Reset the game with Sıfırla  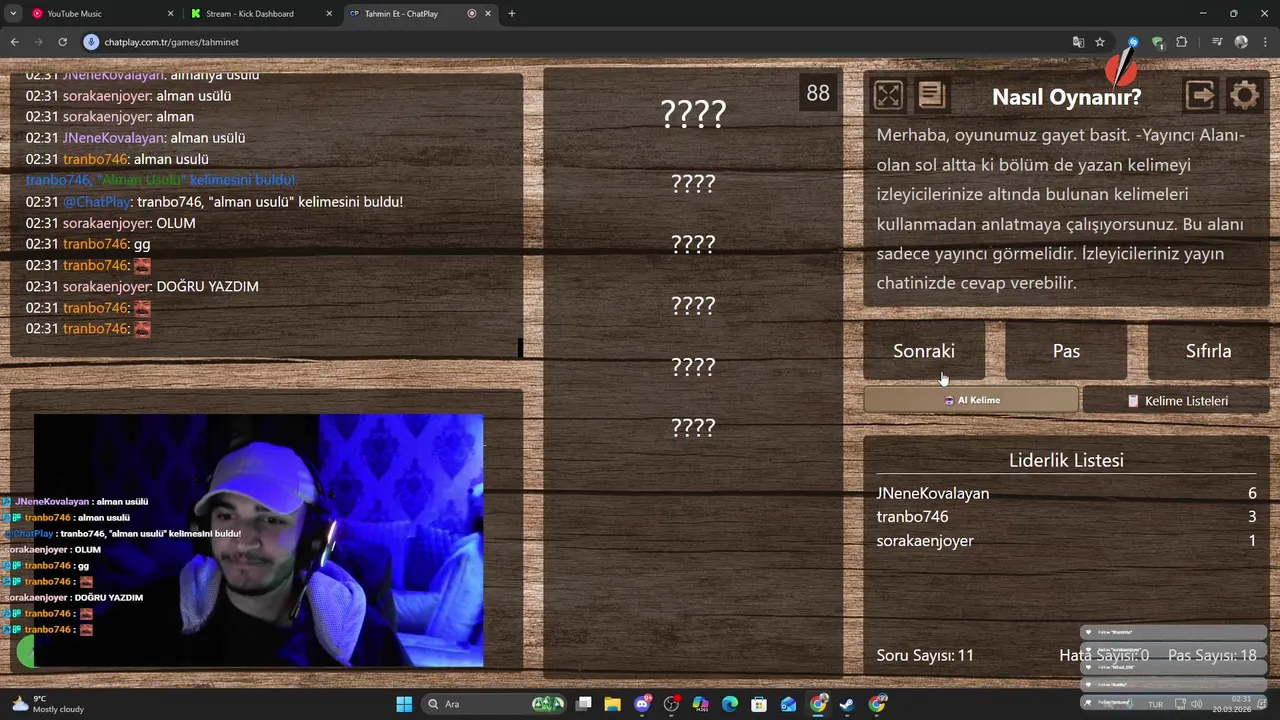1208,351
